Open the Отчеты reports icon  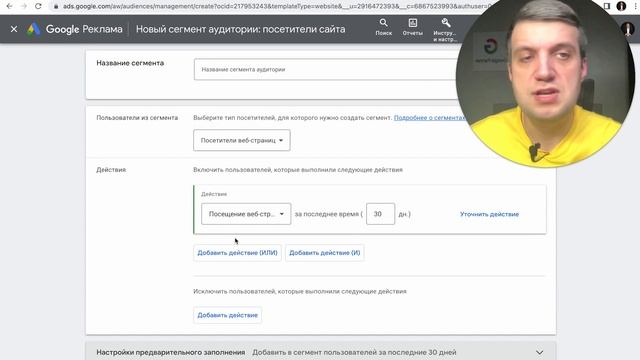coord(413,27)
